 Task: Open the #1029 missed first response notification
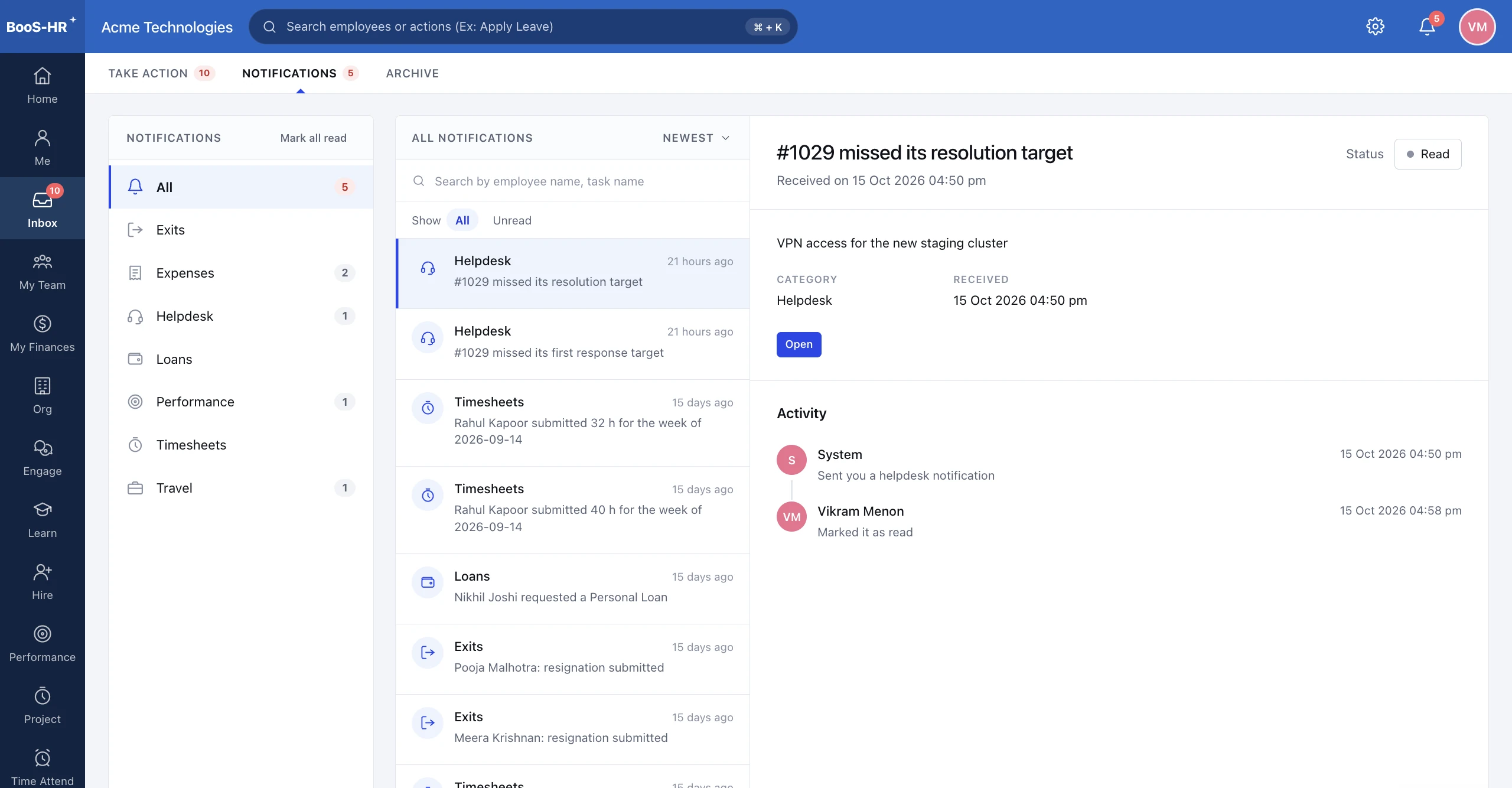pos(573,344)
